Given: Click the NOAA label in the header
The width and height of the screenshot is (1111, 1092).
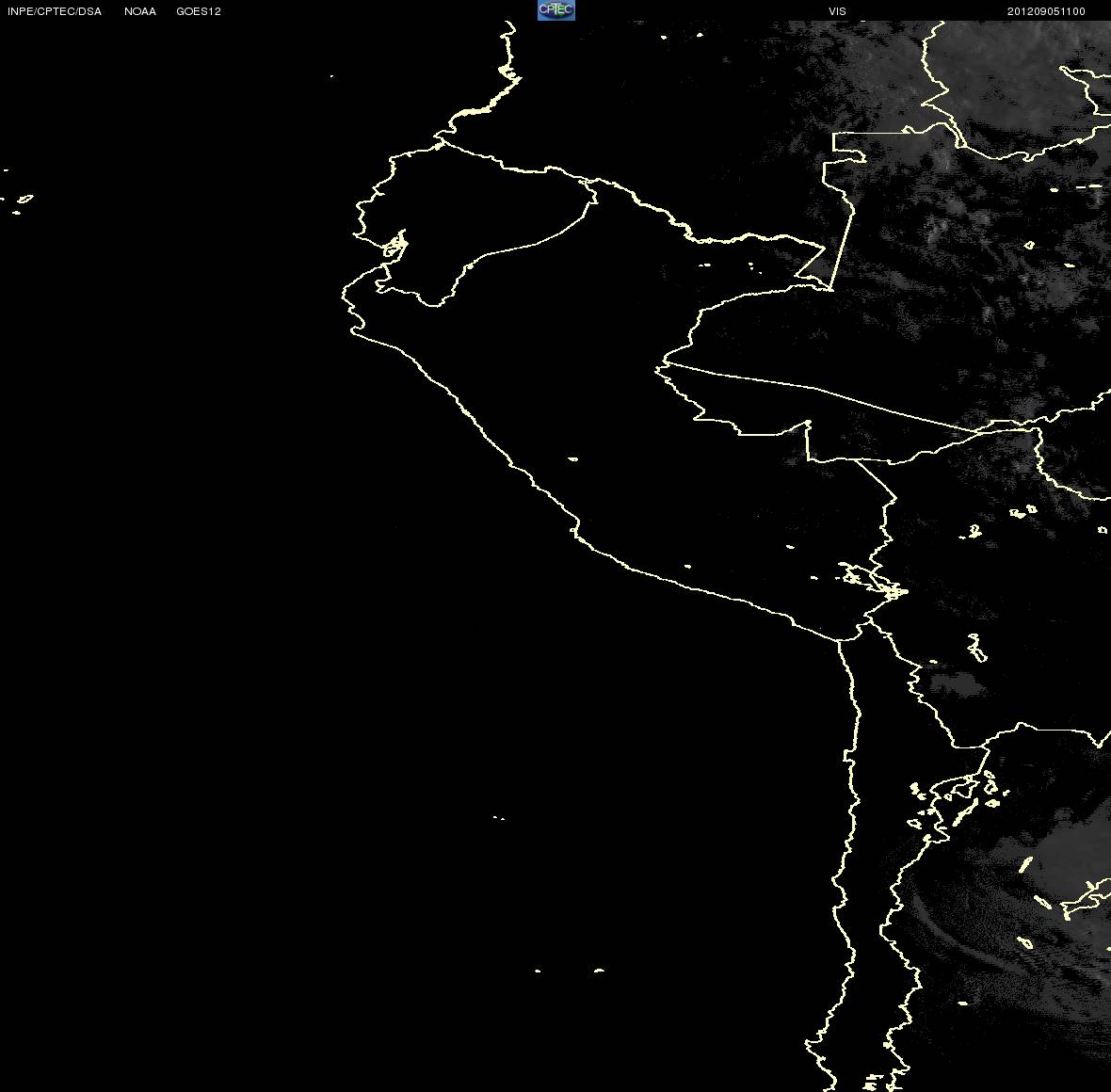Looking at the screenshot, I should point(140,11).
